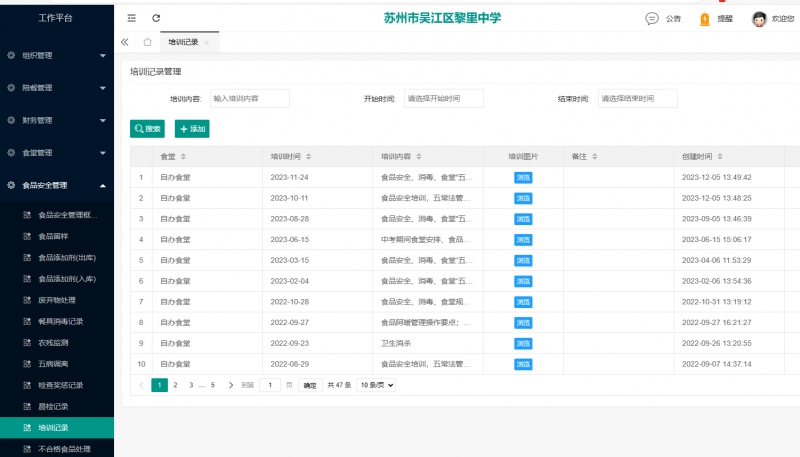Click 浏览 button for the 2023-11-24 record

tap(523, 177)
